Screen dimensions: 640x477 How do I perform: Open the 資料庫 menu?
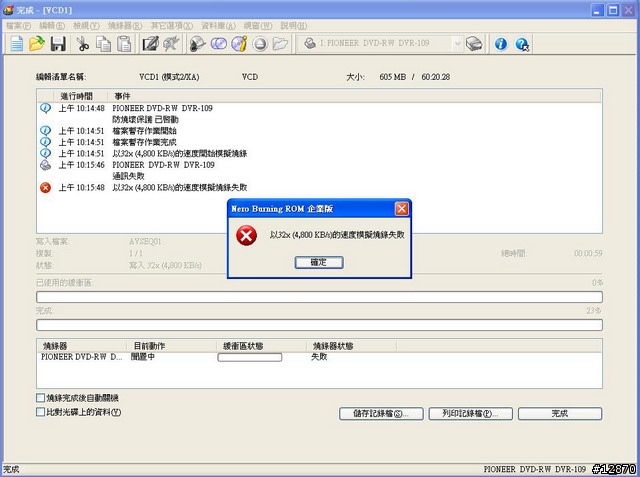coord(218,26)
